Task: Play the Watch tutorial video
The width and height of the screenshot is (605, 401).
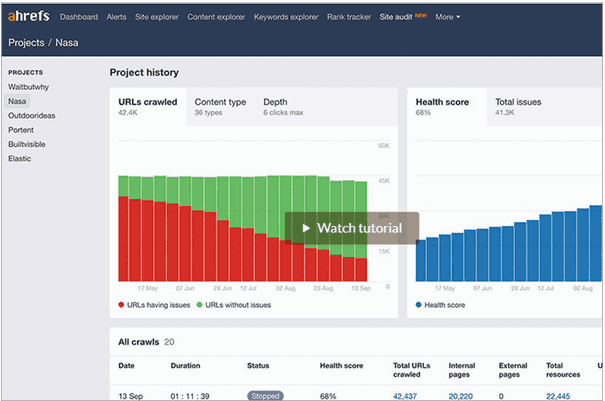Action: click(352, 228)
